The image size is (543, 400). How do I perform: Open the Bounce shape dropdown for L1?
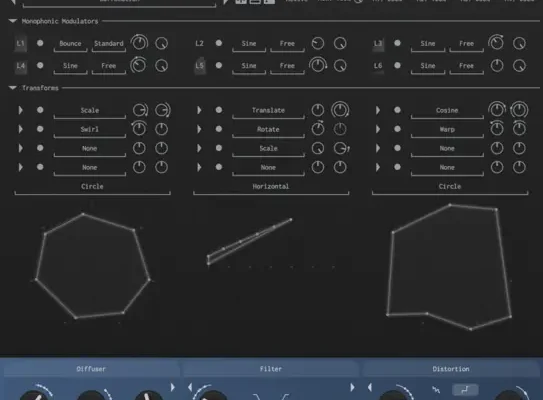tap(70, 44)
